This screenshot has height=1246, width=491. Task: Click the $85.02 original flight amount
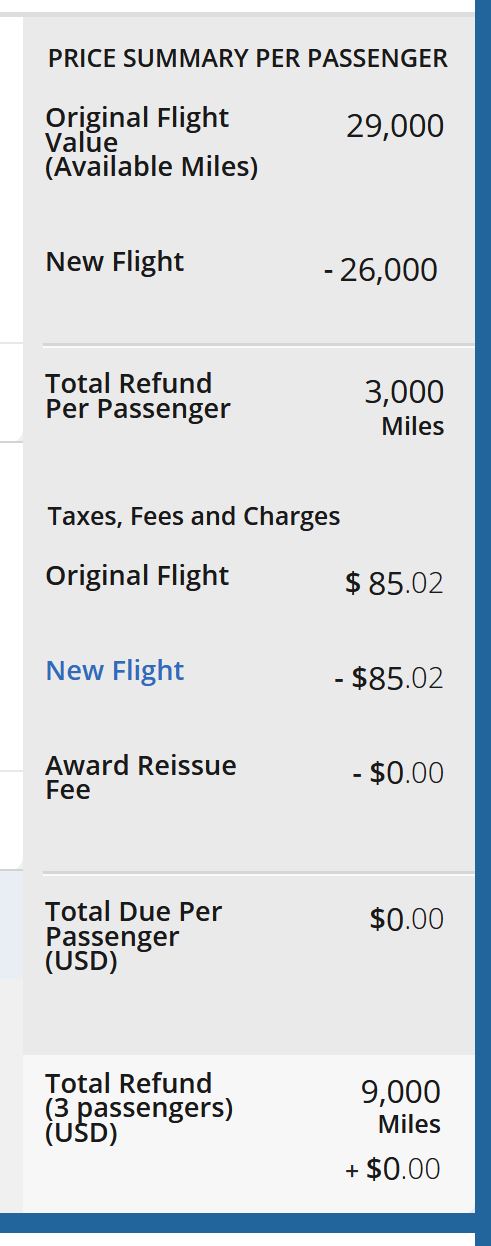click(x=394, y=583)
